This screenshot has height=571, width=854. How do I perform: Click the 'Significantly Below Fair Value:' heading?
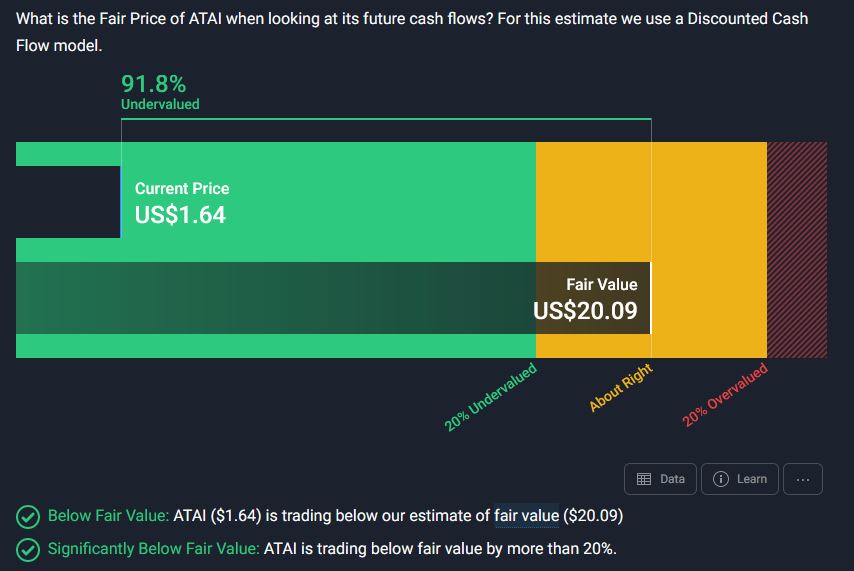(153, 548)
